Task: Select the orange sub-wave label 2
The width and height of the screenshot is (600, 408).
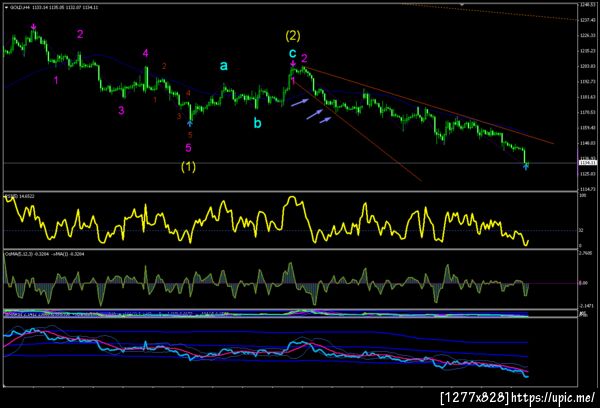Action: click(x=164, y=66)
